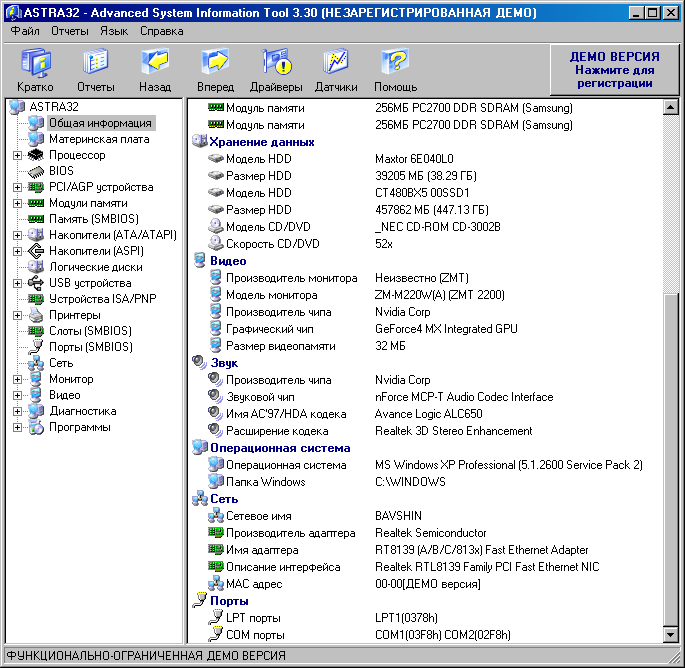Expand the Накопители (ATA/ATAPI) node

[x=17, y=235]
